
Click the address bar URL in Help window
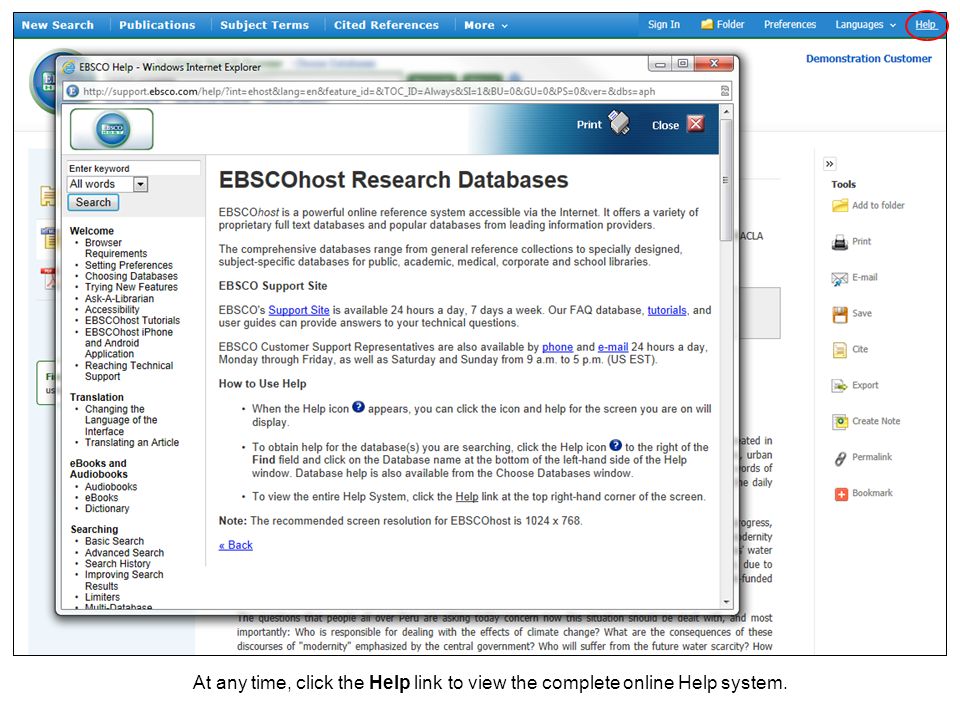[369, 92]
